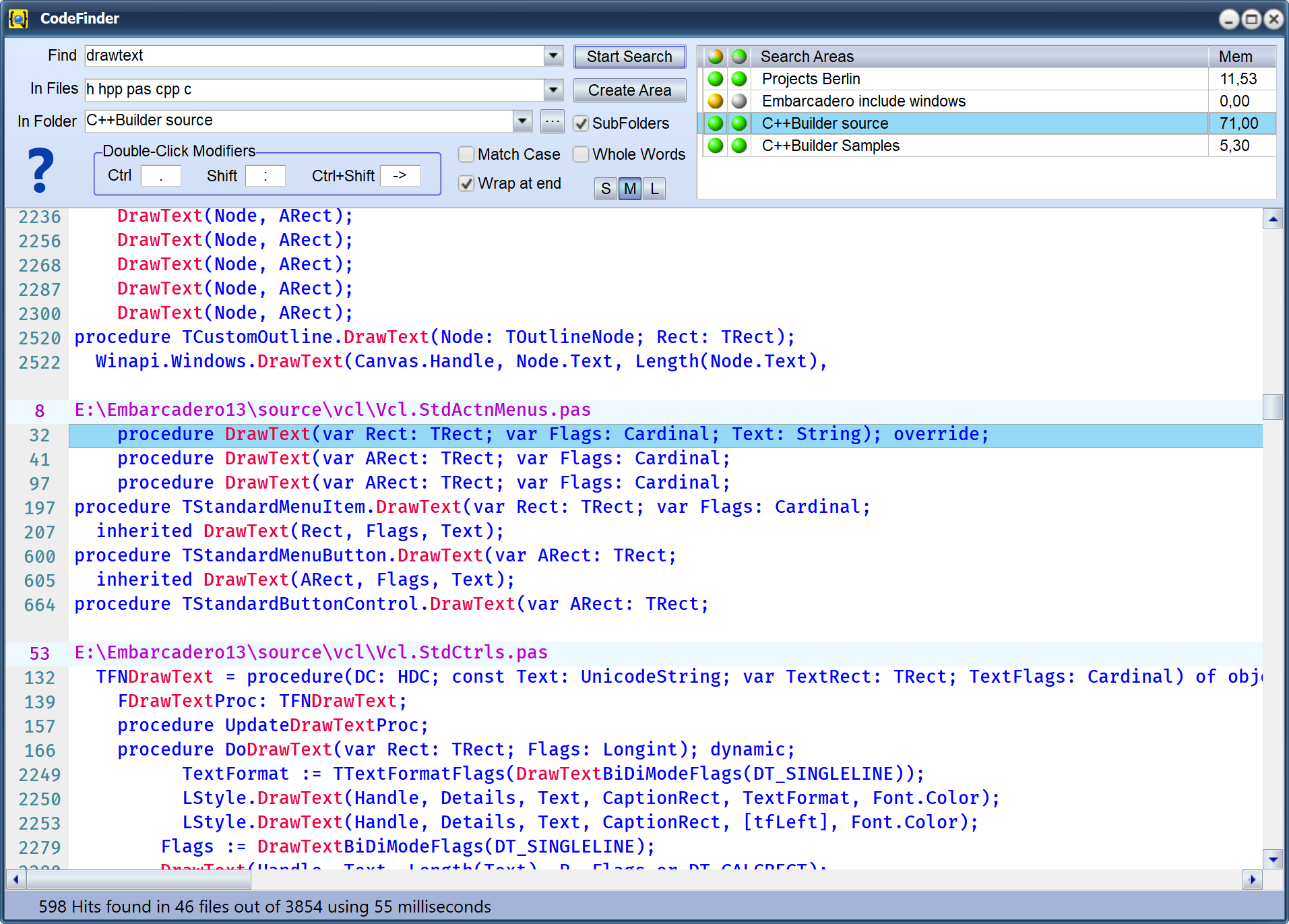Toggle first status light for Projects Berlin
This screenshot has height=924, width=1289.
click(x=715, y=79)
